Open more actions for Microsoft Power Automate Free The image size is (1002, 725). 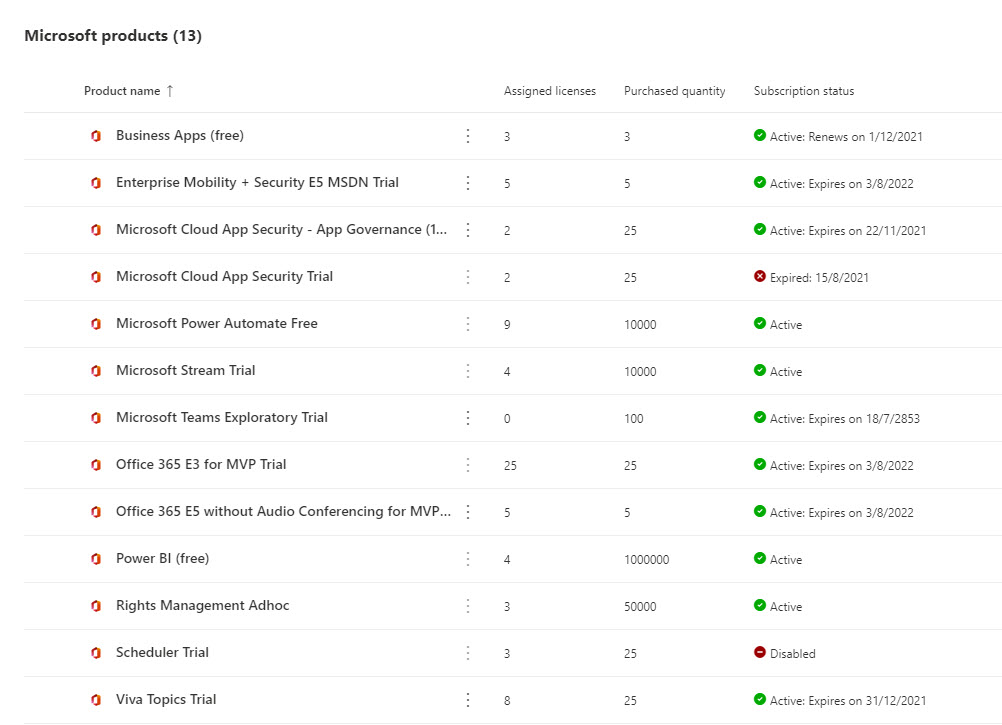(x=468, y=324)
